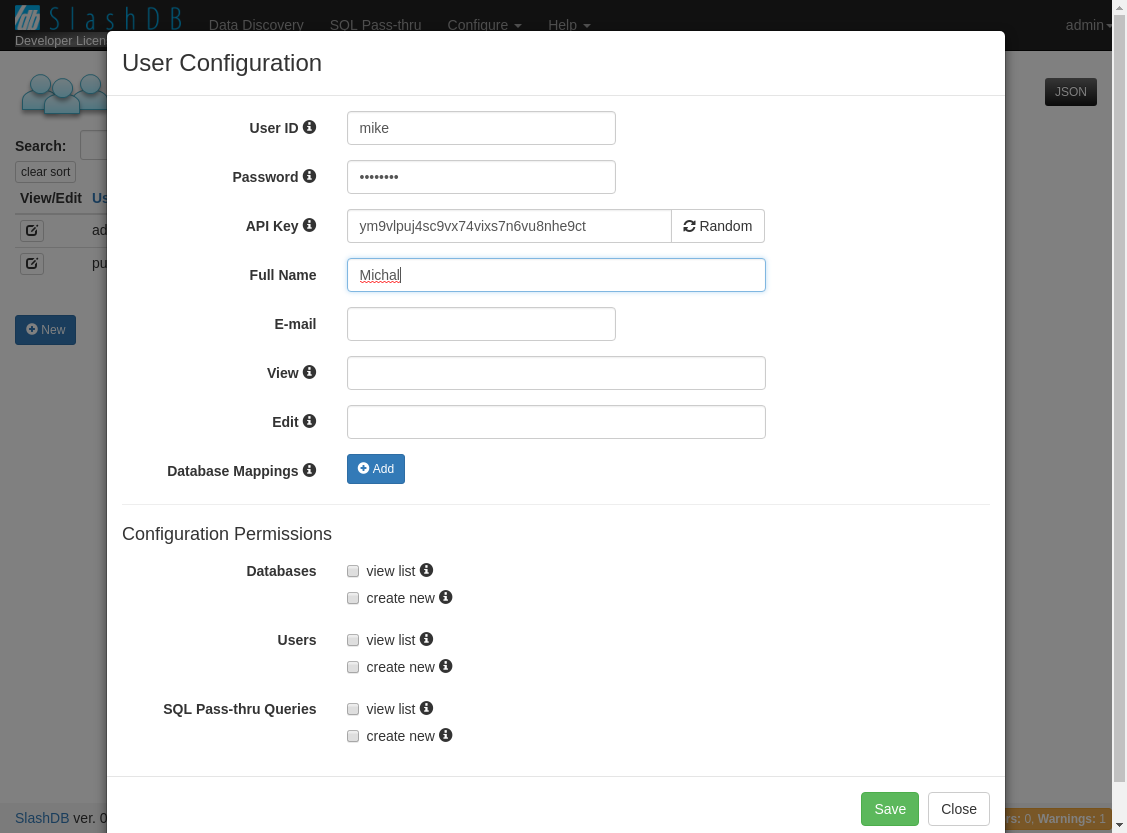Click the Edit field info icon
Image resolution: width=1127 pixels, height=833 pixels.
pos(309,421)
